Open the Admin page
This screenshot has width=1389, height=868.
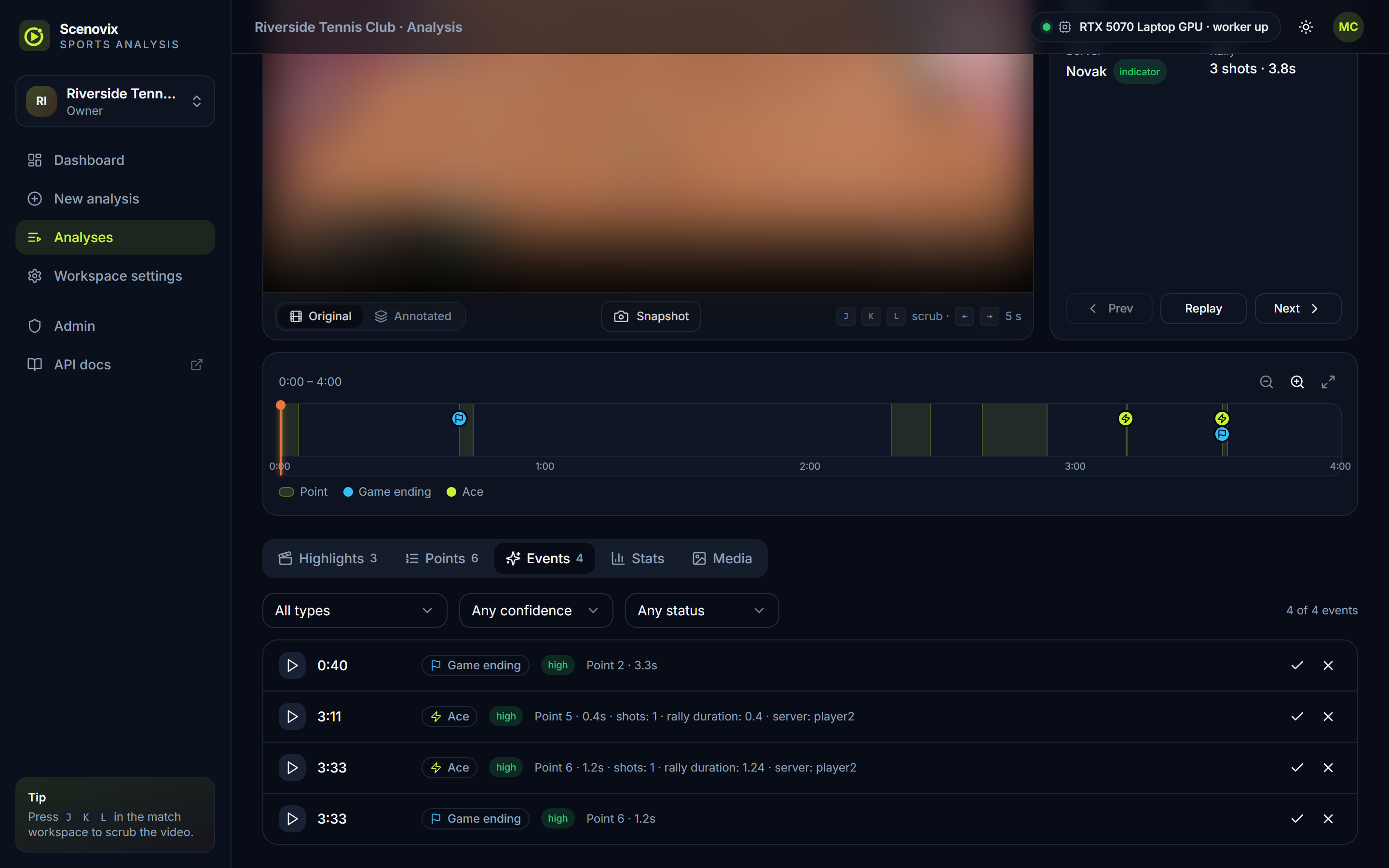115,326
